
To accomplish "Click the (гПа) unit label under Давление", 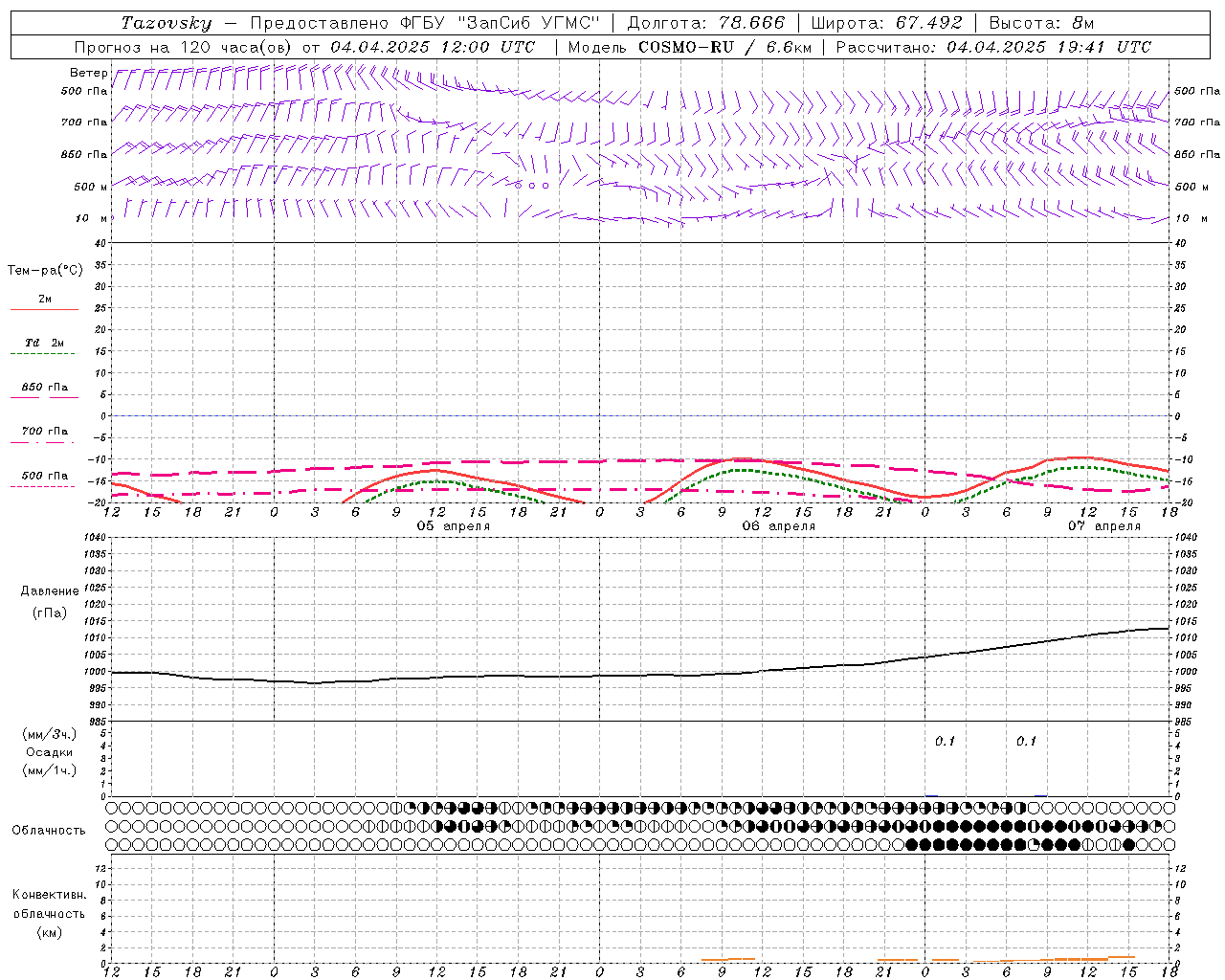I will pos(50,612).
